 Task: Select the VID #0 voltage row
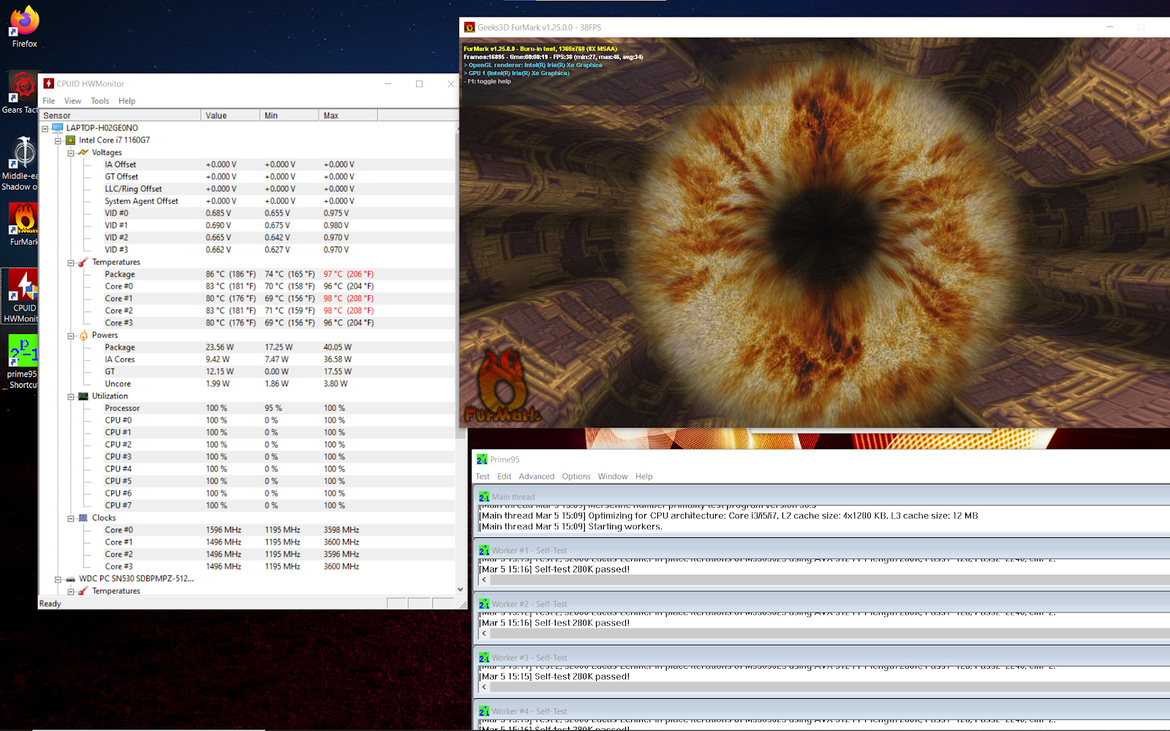click(247, 213)
